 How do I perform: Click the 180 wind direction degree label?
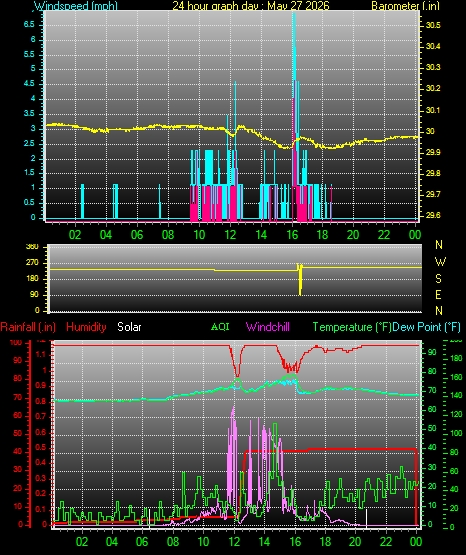[32, 279]
